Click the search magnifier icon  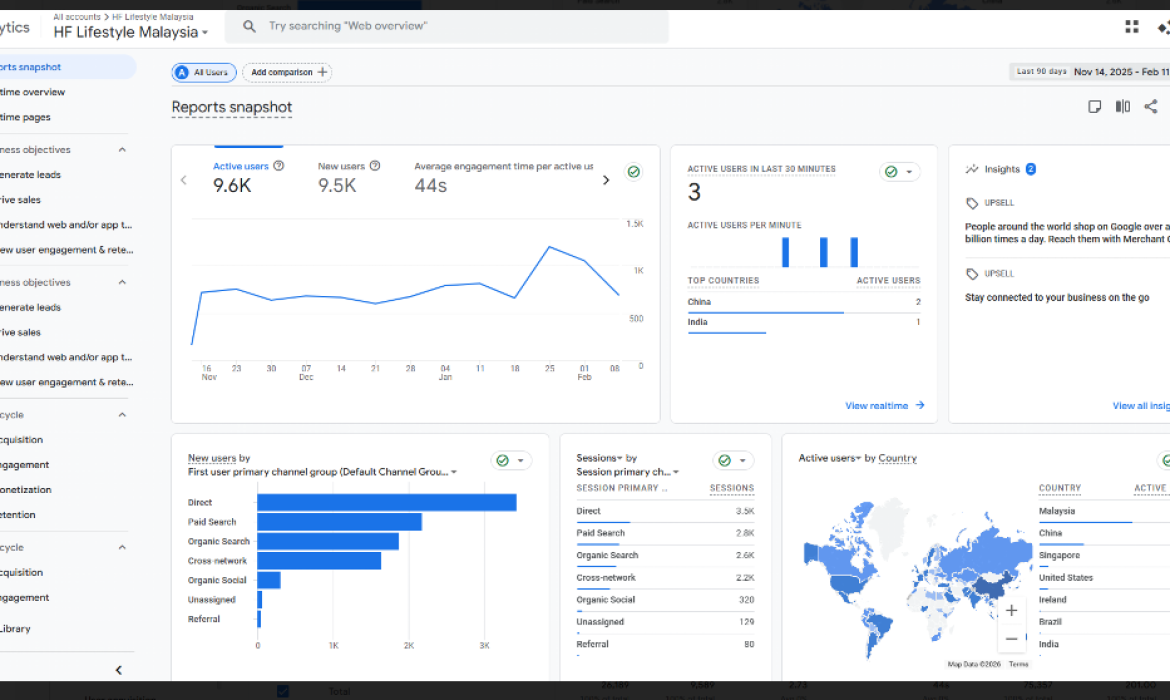[x=248, y=26]
